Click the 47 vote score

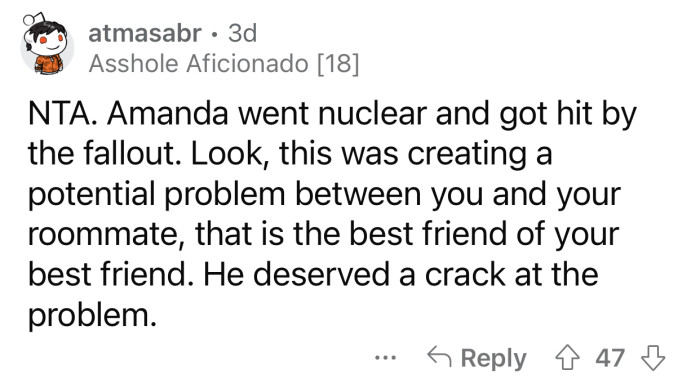[610, 358]
